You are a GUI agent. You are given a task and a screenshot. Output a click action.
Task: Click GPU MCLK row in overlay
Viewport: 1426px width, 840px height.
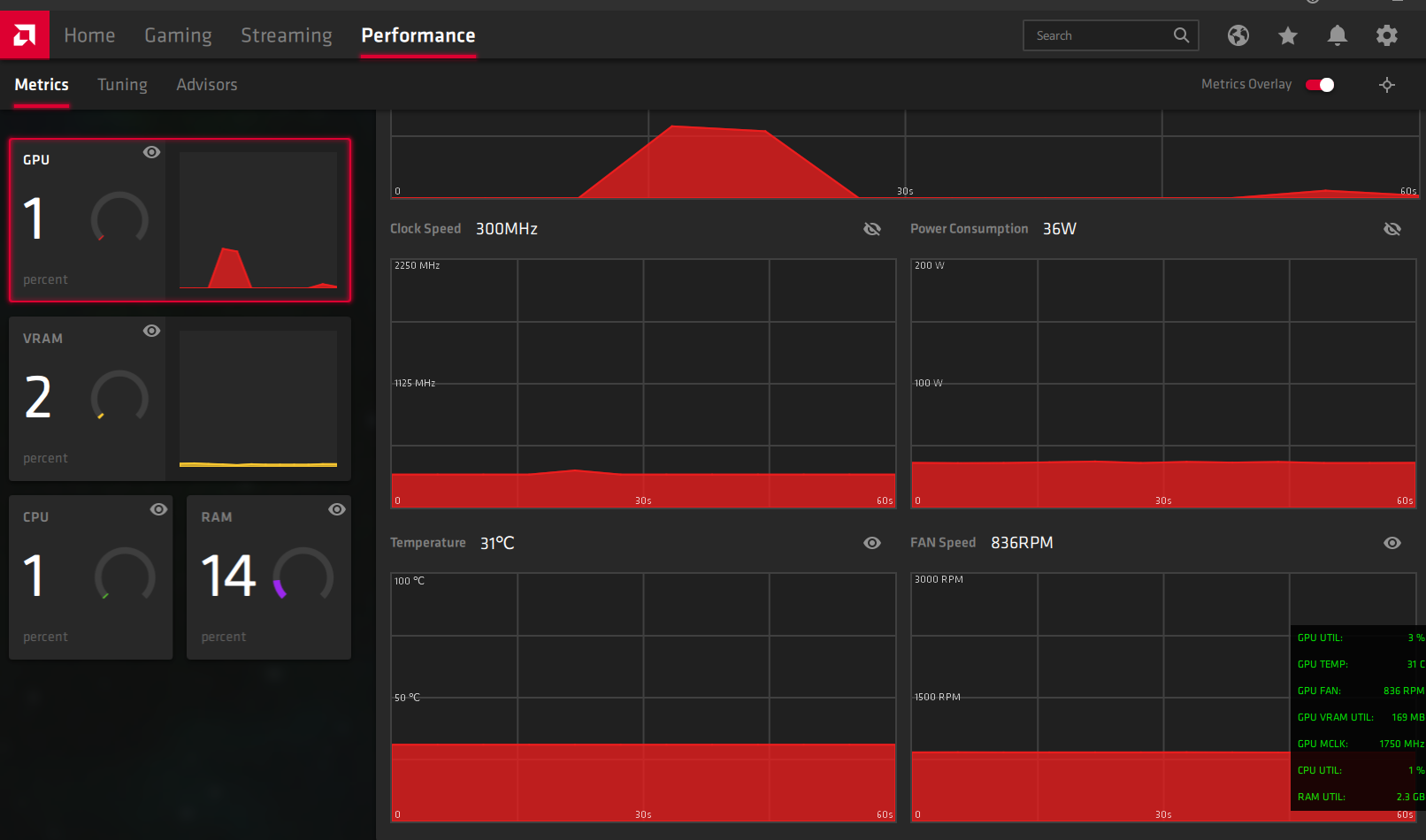point(1361,744)
